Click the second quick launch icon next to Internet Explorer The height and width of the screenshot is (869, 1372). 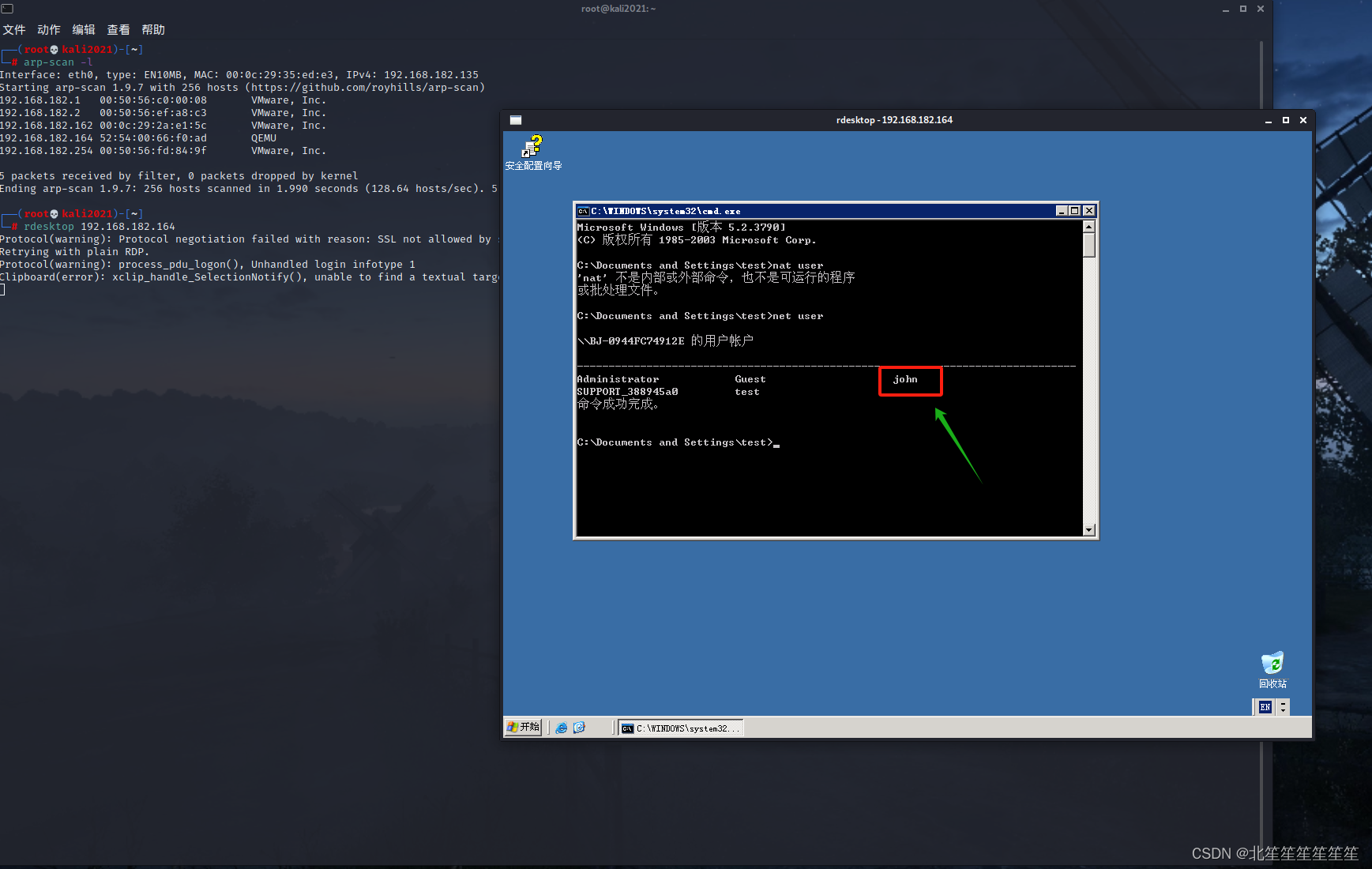coord(579,728)
